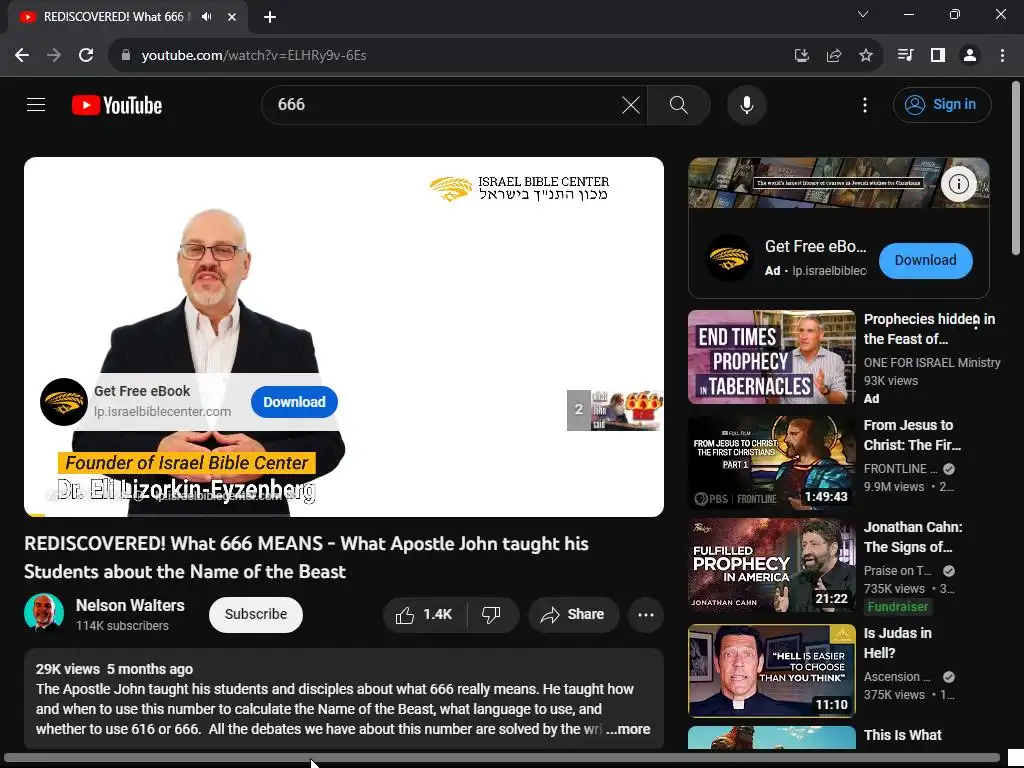Screen dimensions: 1024x768
Task: Click Download in sidebar ad card
Action: [x=925, y=261]
